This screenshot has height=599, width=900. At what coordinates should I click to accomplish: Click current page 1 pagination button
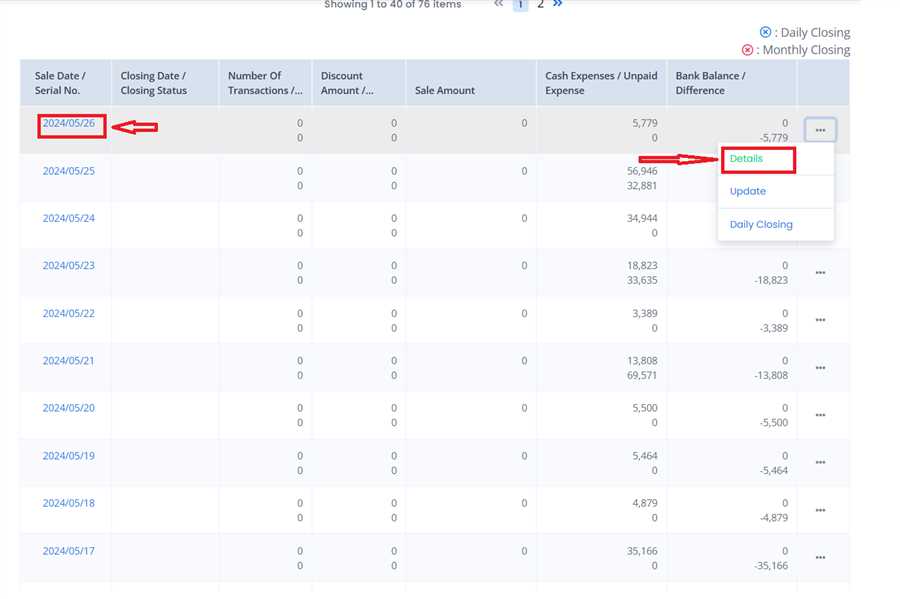(x=520, y=5)
